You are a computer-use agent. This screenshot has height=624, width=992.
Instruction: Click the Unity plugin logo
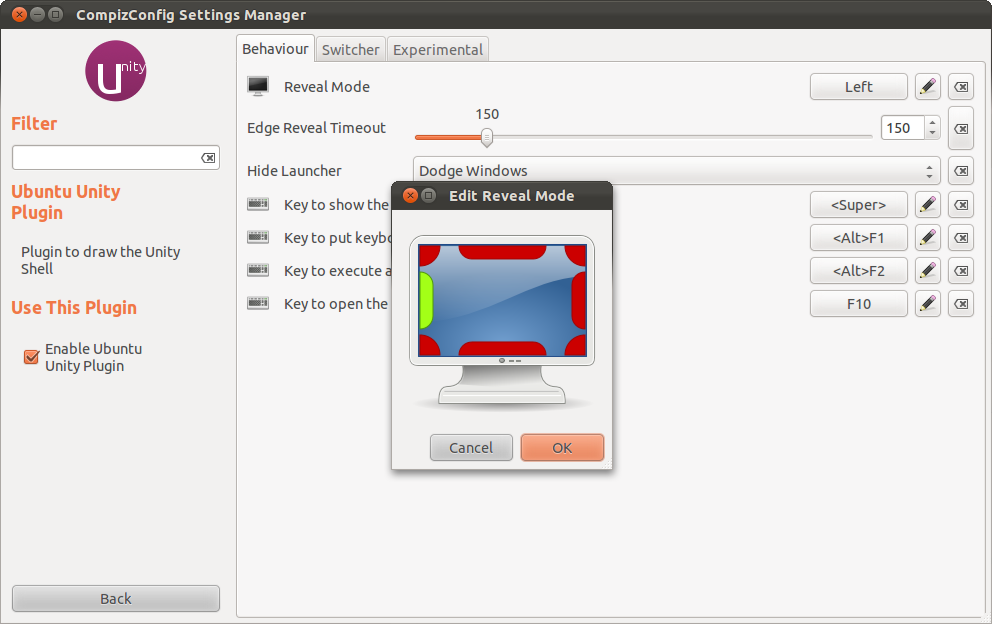pyautogui.click(x=116, y=71)
